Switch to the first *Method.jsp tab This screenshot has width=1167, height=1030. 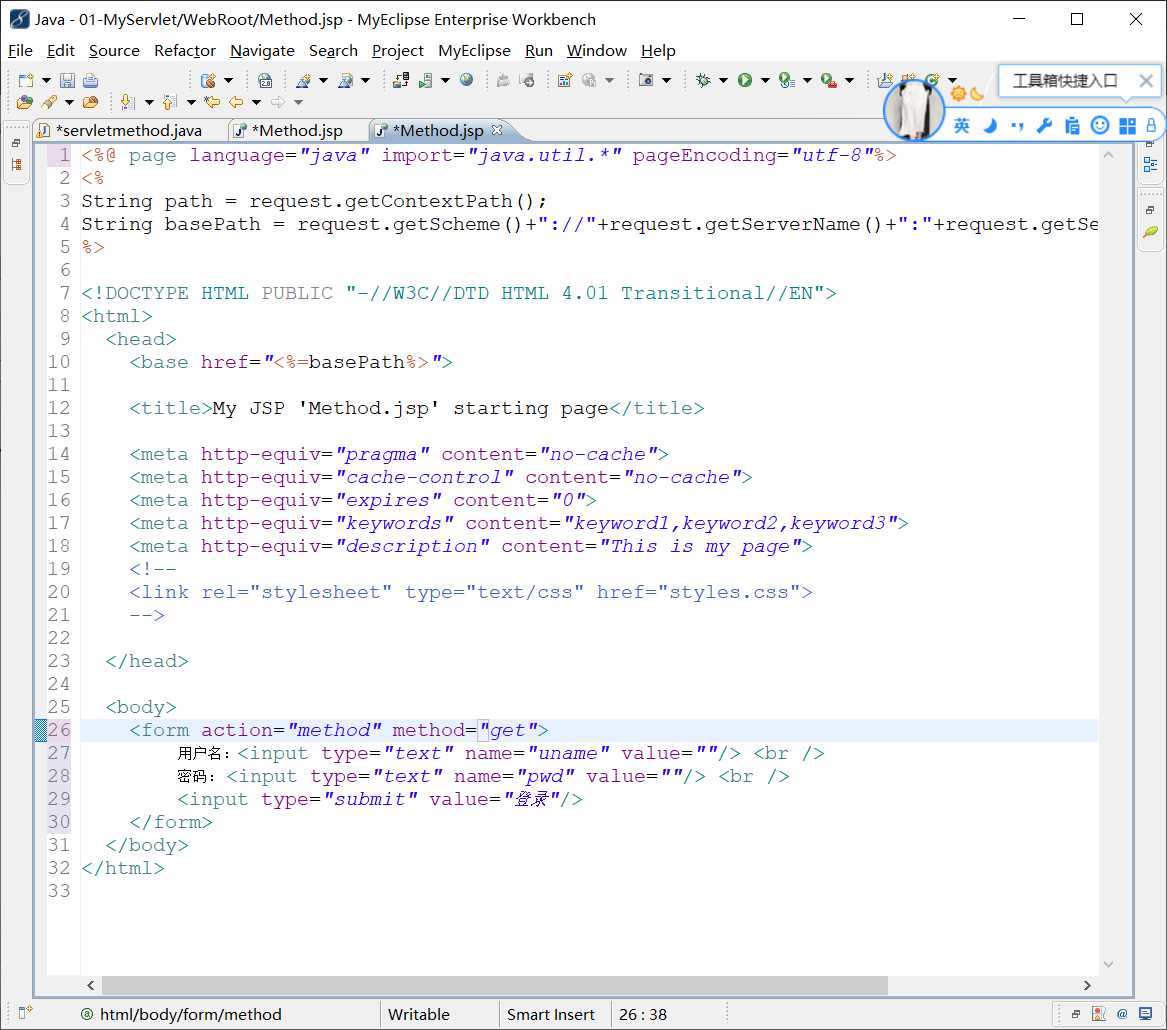click(x=288, y=130)
